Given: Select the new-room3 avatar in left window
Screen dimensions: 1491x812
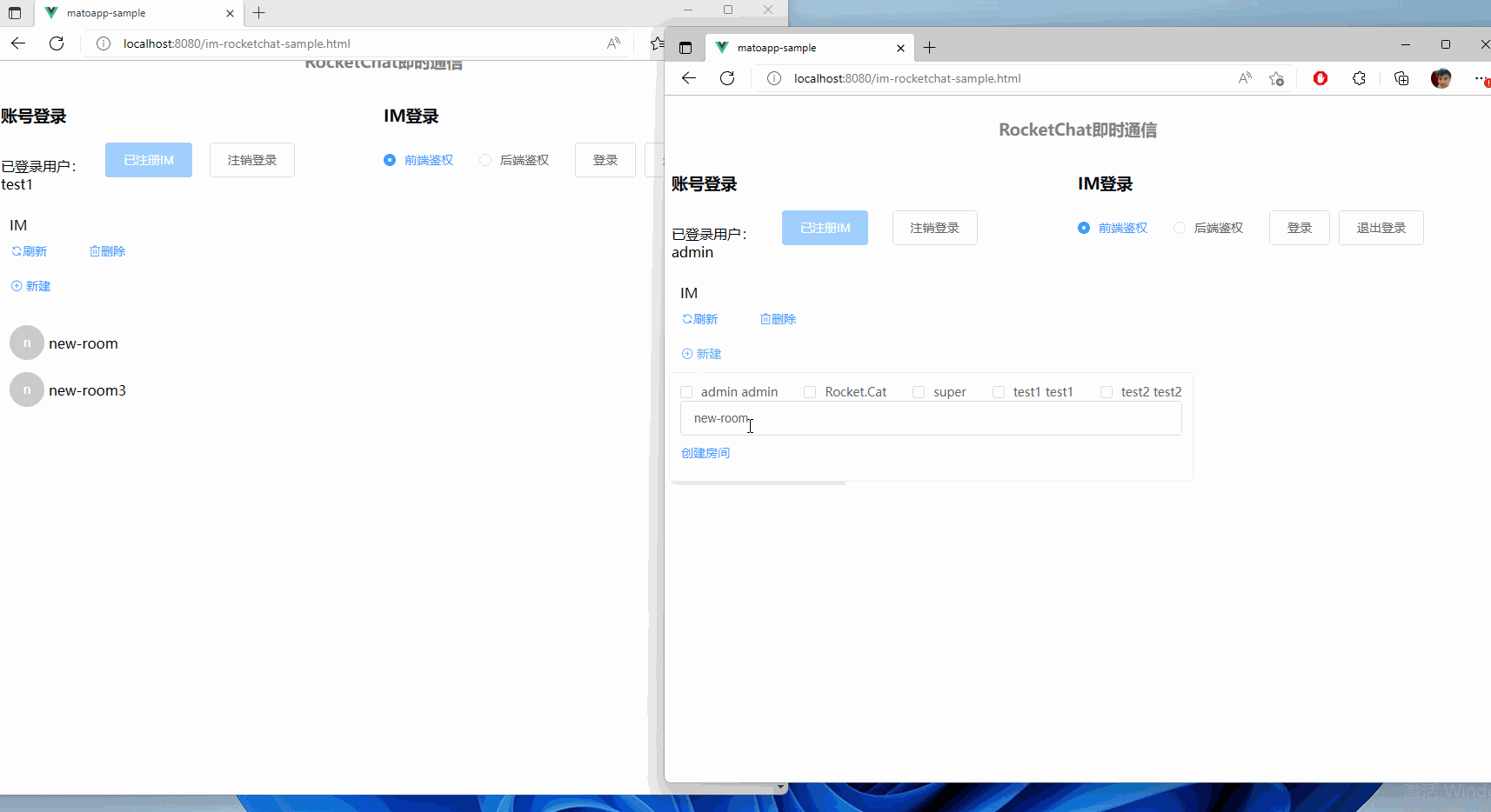Looking at the screenshot, I should (27, 389).
